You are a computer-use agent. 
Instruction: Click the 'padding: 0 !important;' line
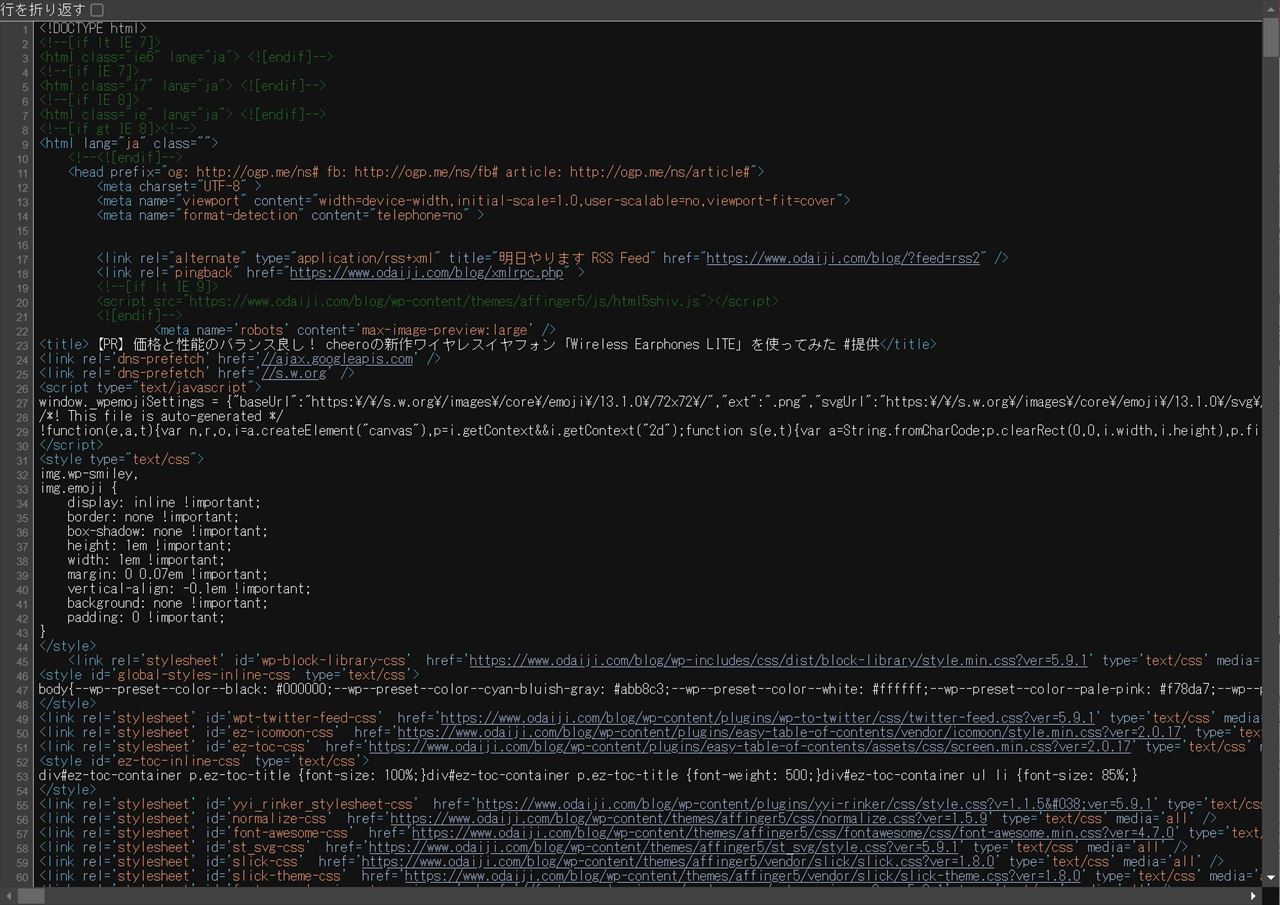coord(146,617)
